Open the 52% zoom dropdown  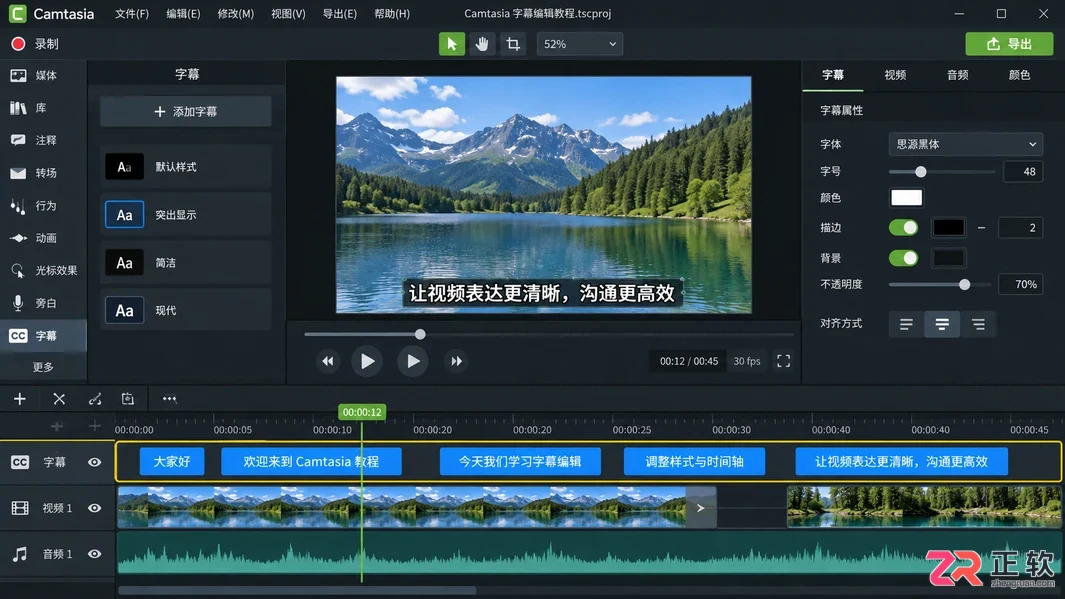point(580,44)
